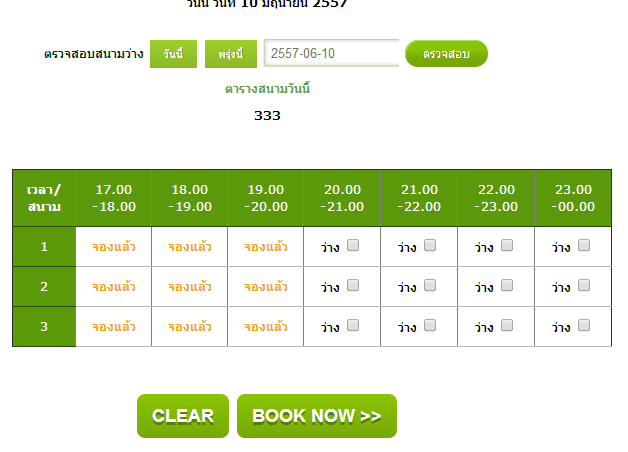Check court 1 box for 20.00-21.00

[353, 246]
